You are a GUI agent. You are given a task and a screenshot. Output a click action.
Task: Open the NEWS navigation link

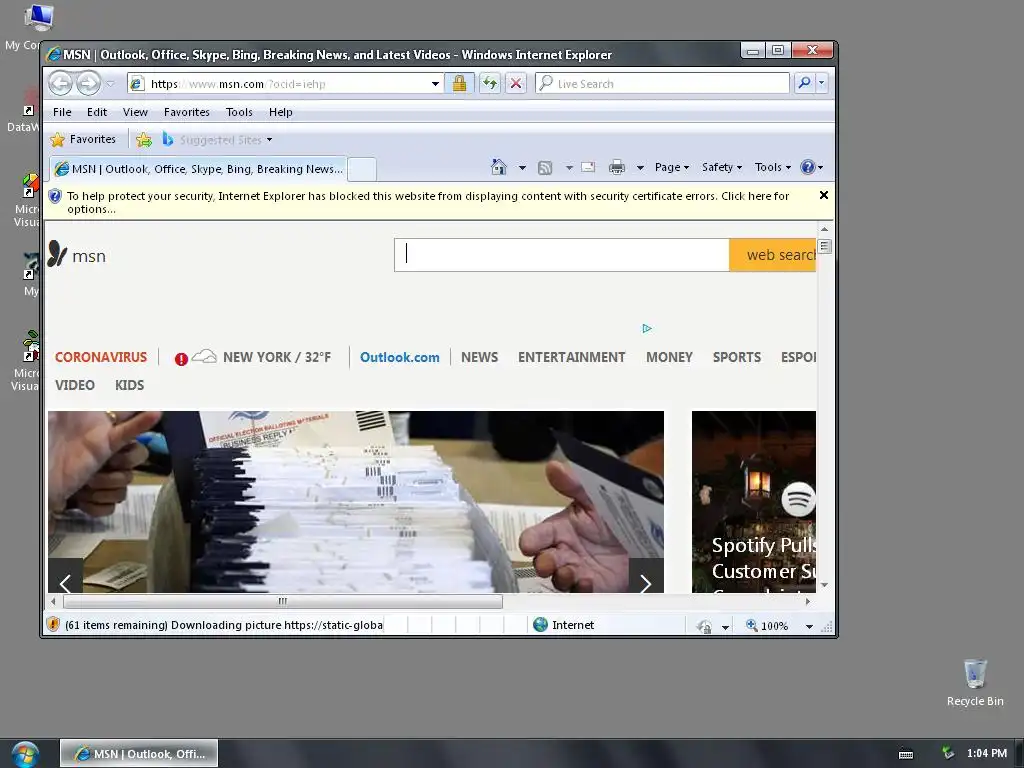(479, 357)
